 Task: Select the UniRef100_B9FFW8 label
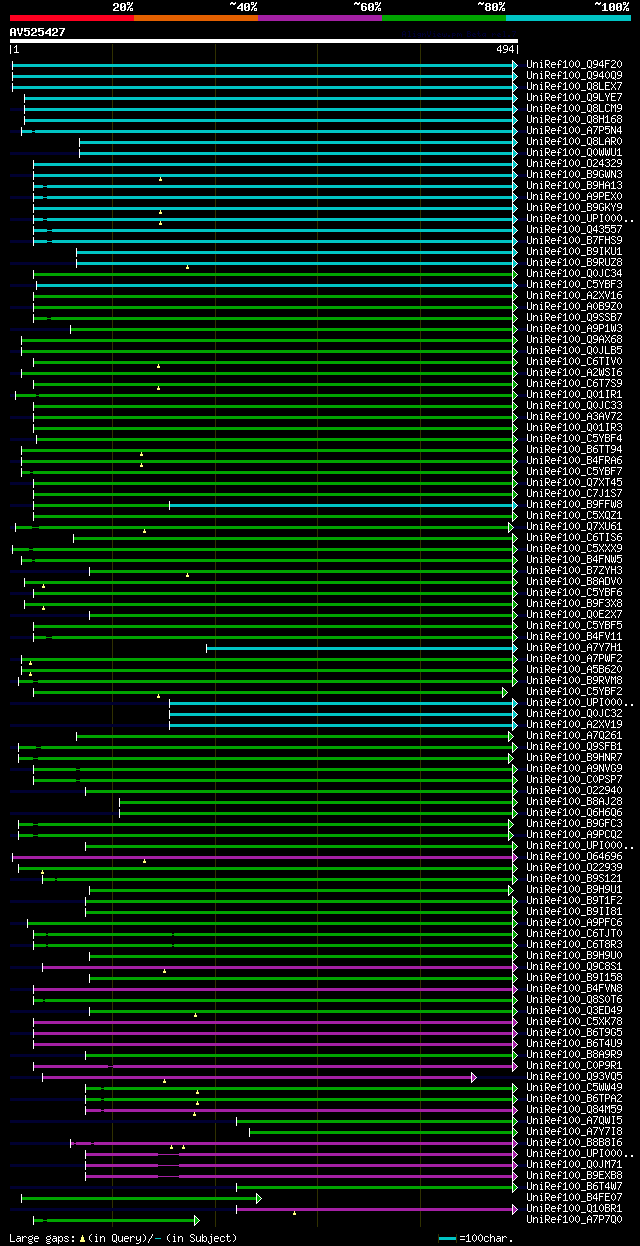coord(574,504)
